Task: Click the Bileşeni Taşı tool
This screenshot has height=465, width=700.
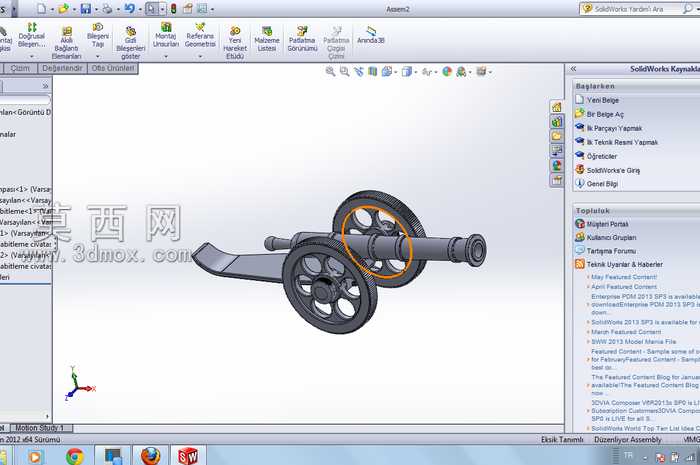Action: click(98, 35)
